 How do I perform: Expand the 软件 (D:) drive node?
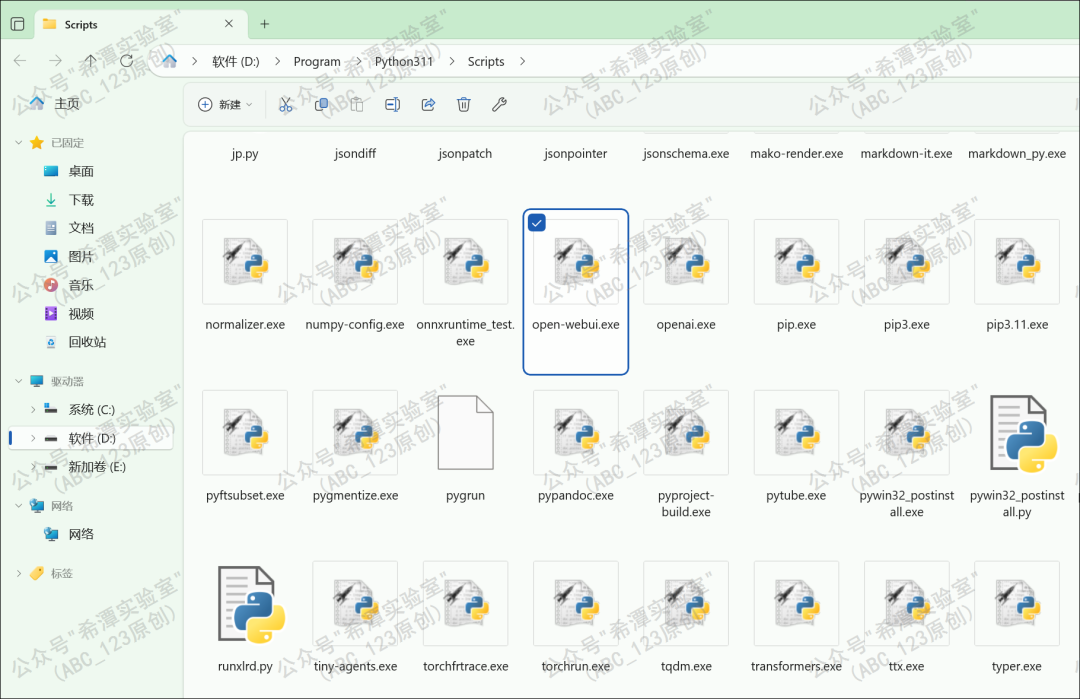click(x=32, y=438)
